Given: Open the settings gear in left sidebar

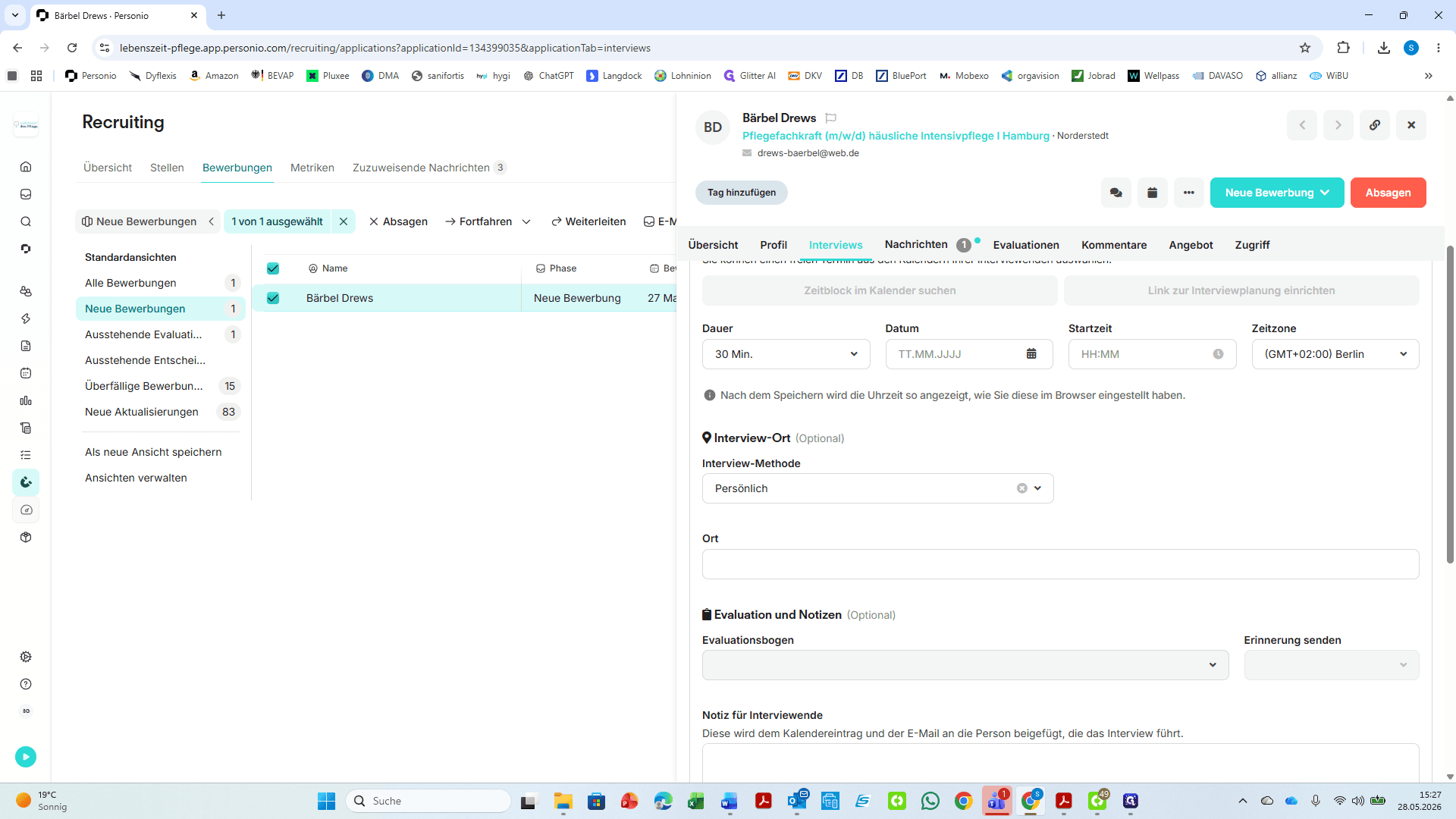Looking at the screenshot, I should (26, 657).
